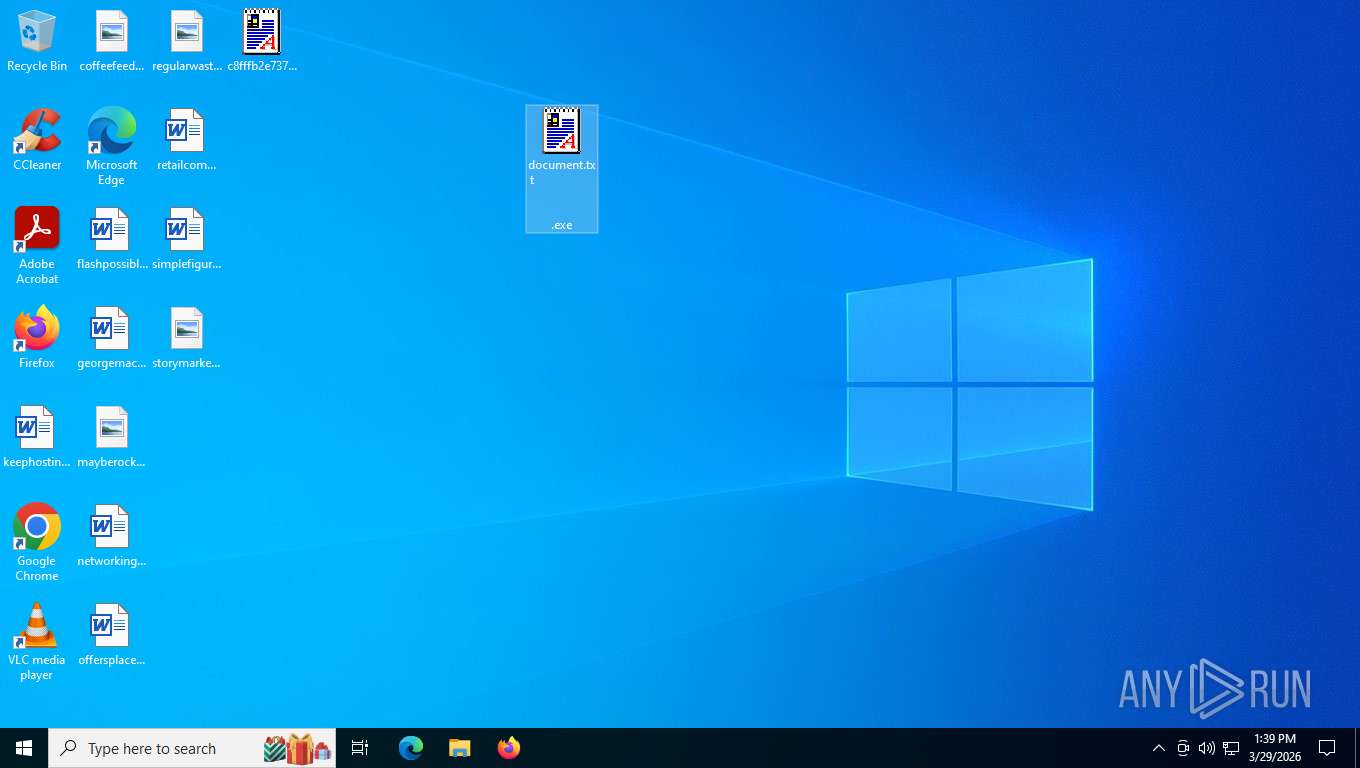Viewport: 1360px width, 768px height.
Task: Expand the hidden system tray icons
Action: coord(1159,748)
